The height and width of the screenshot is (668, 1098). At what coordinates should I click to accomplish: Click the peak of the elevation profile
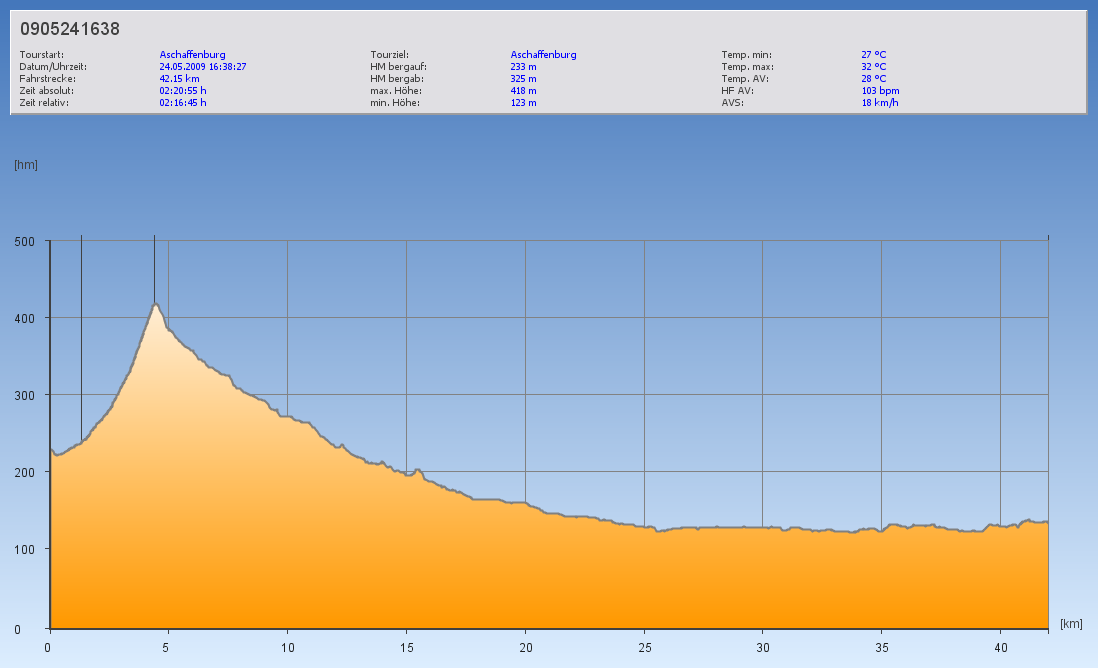pyautogui.click(x=155, y=305)
